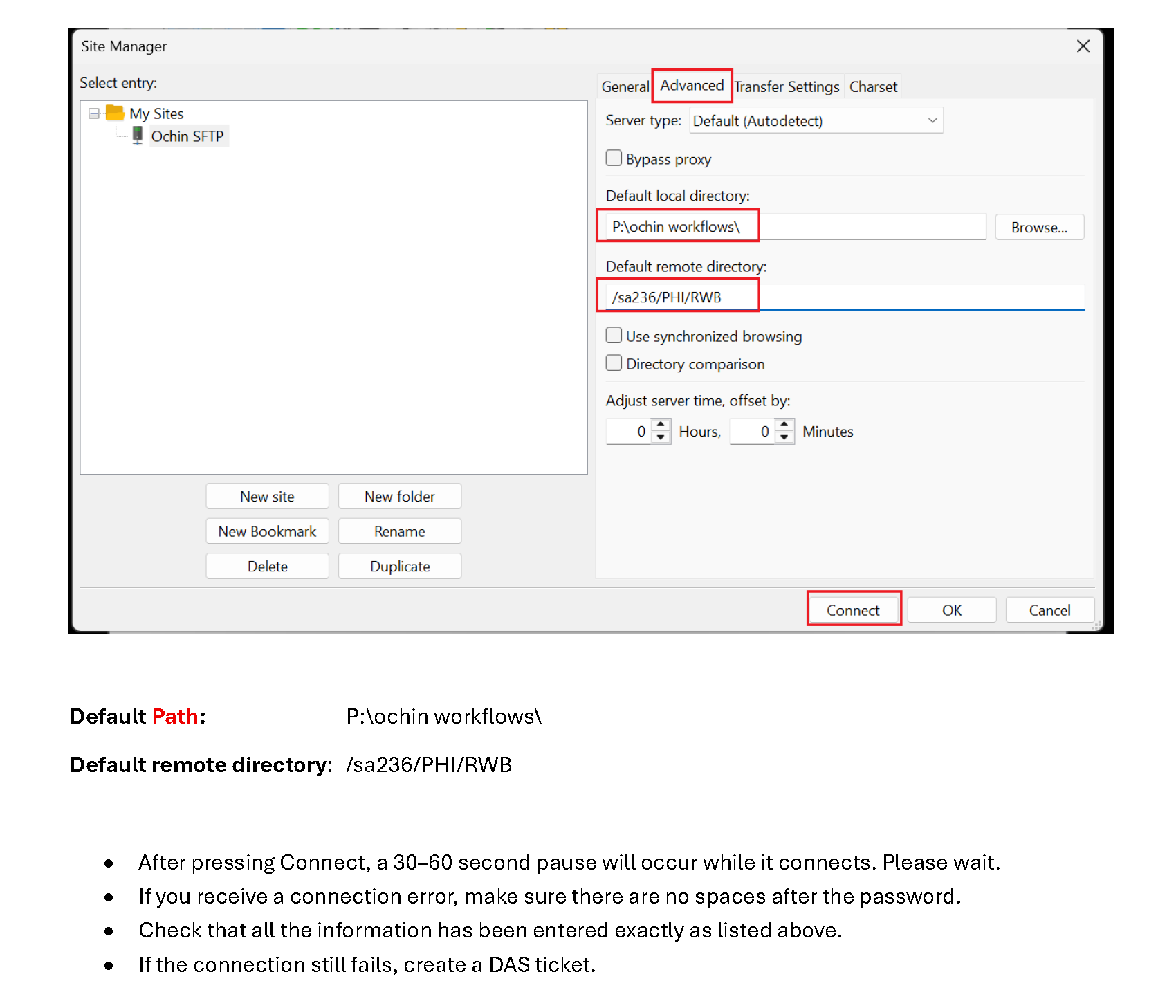Click the Default local directory field
1176x1008 pixels.
coord(796,226)
